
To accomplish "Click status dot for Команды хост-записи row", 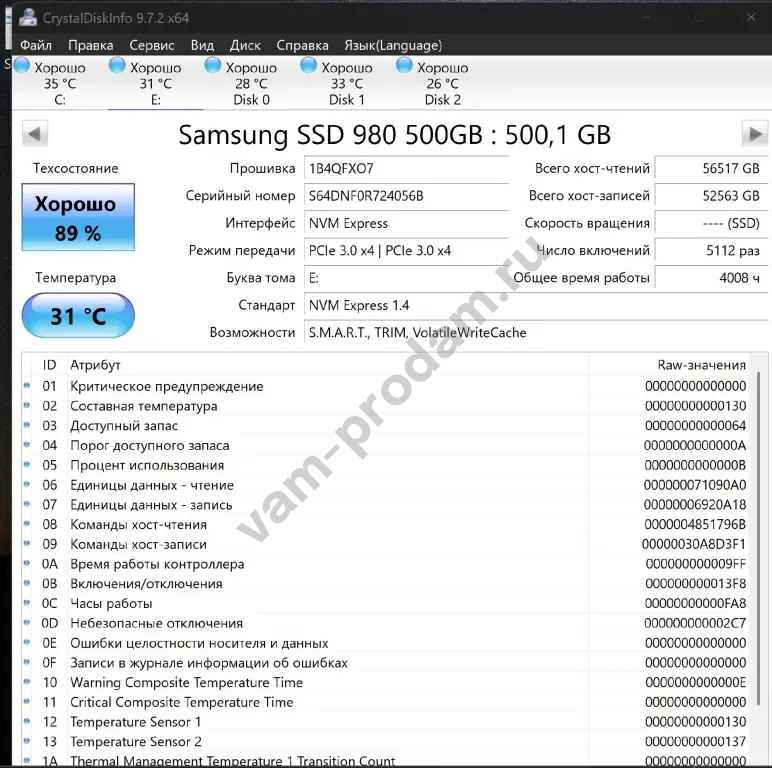I will tap(27, 544).
